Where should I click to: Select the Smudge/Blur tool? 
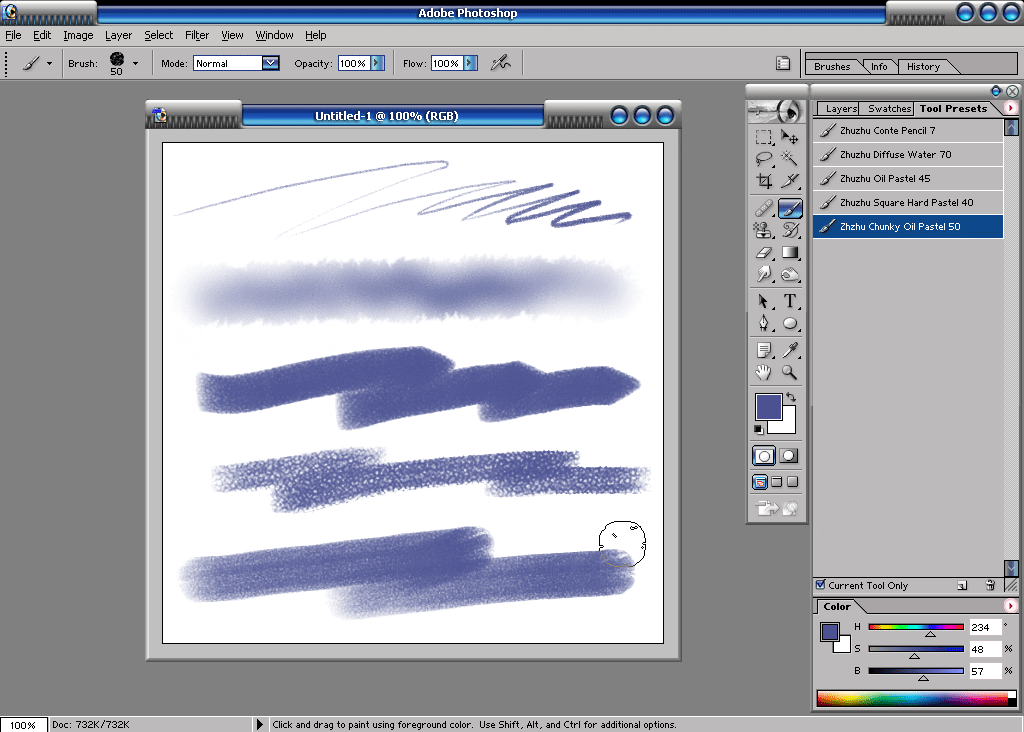(763, 274)
